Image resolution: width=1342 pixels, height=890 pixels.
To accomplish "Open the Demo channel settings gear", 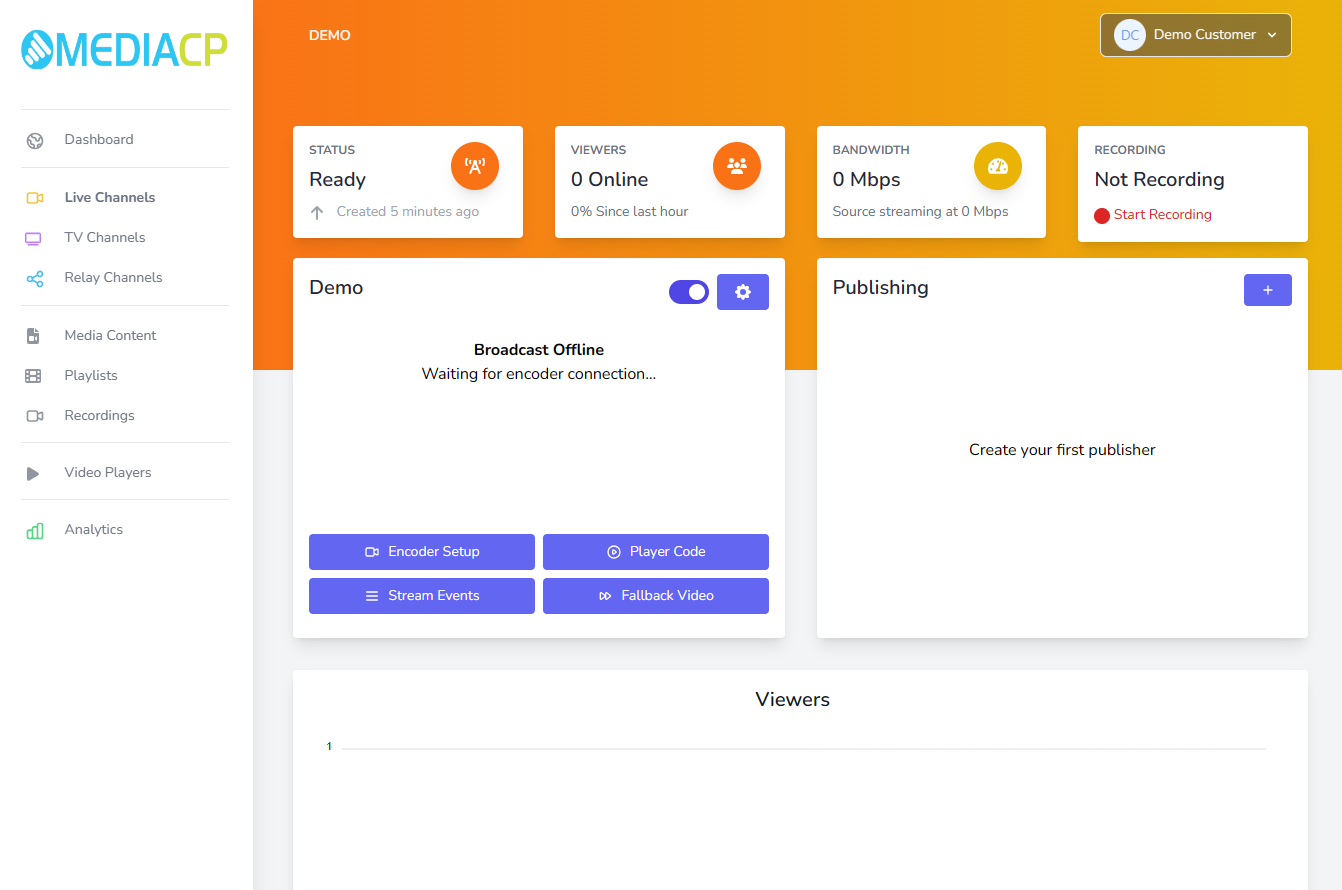I will [x=743, y=291].
